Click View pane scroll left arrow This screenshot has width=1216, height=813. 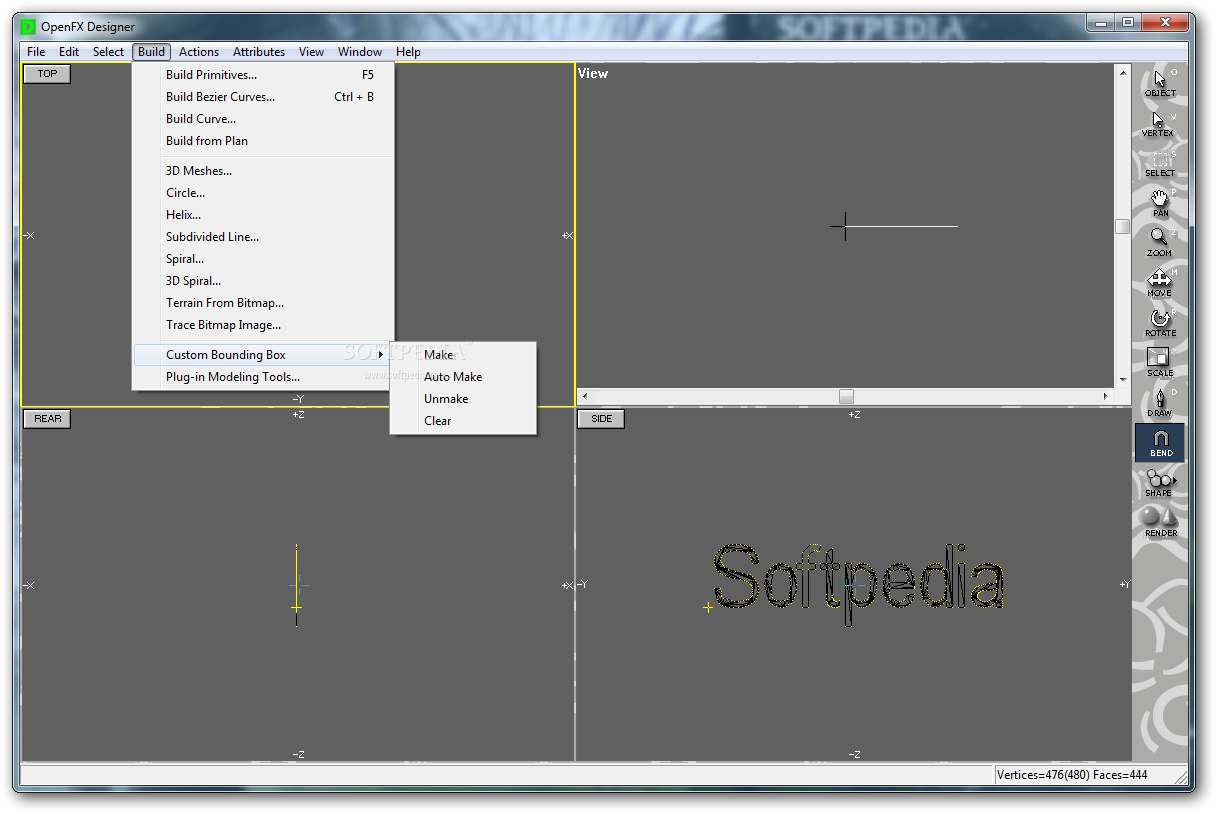(x=585, y=396)
